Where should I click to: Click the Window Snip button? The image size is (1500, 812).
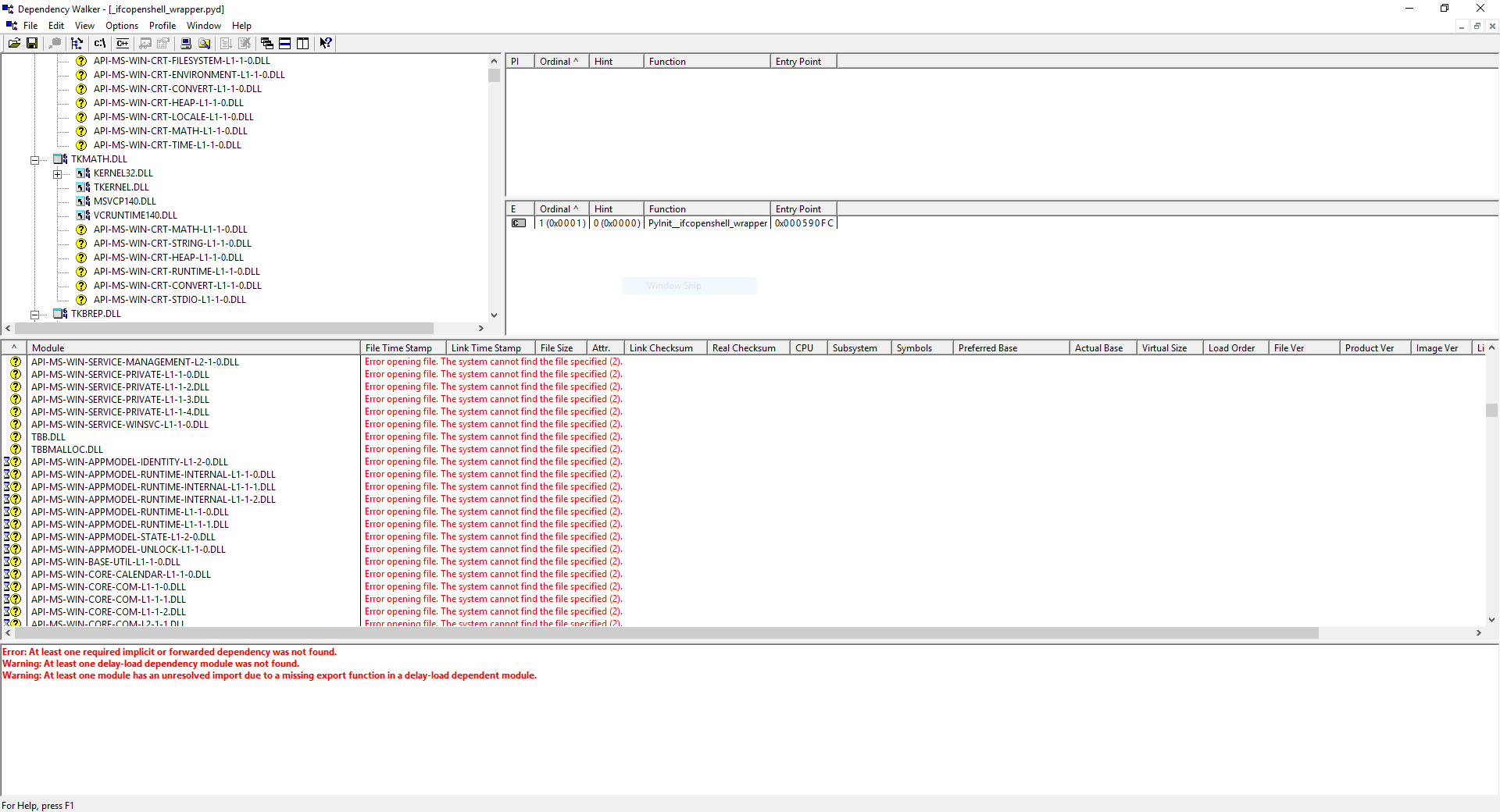688,285
